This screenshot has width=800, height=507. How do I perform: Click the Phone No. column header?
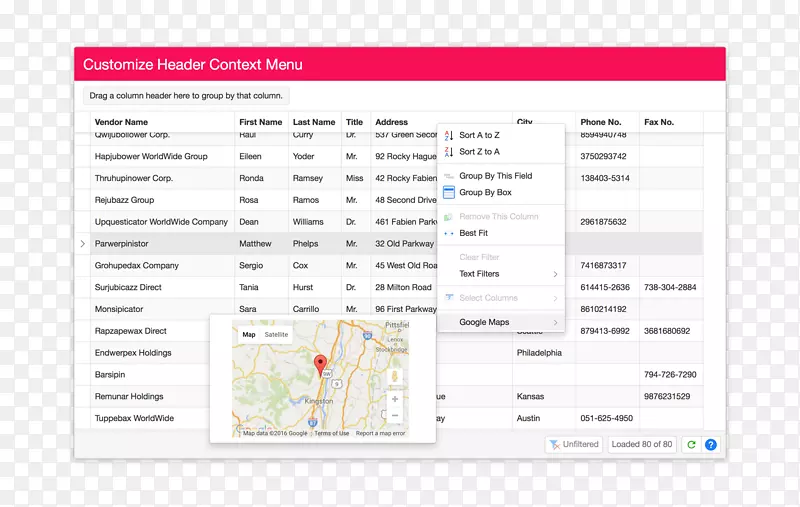click(x=607, y=122)
